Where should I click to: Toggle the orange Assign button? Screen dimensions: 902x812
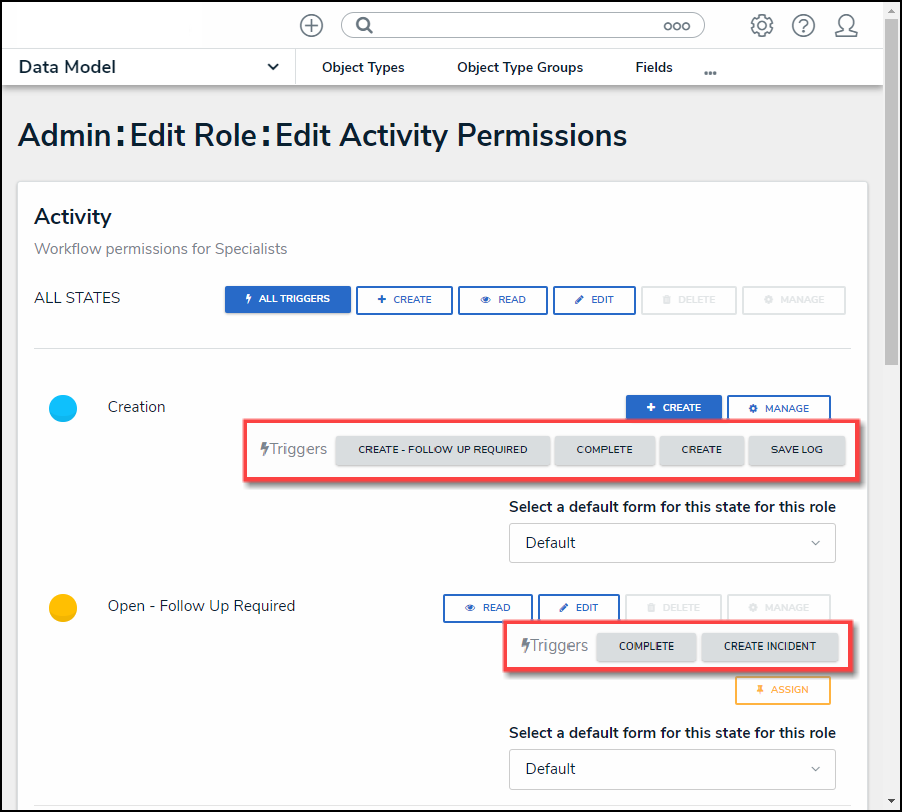782,690
